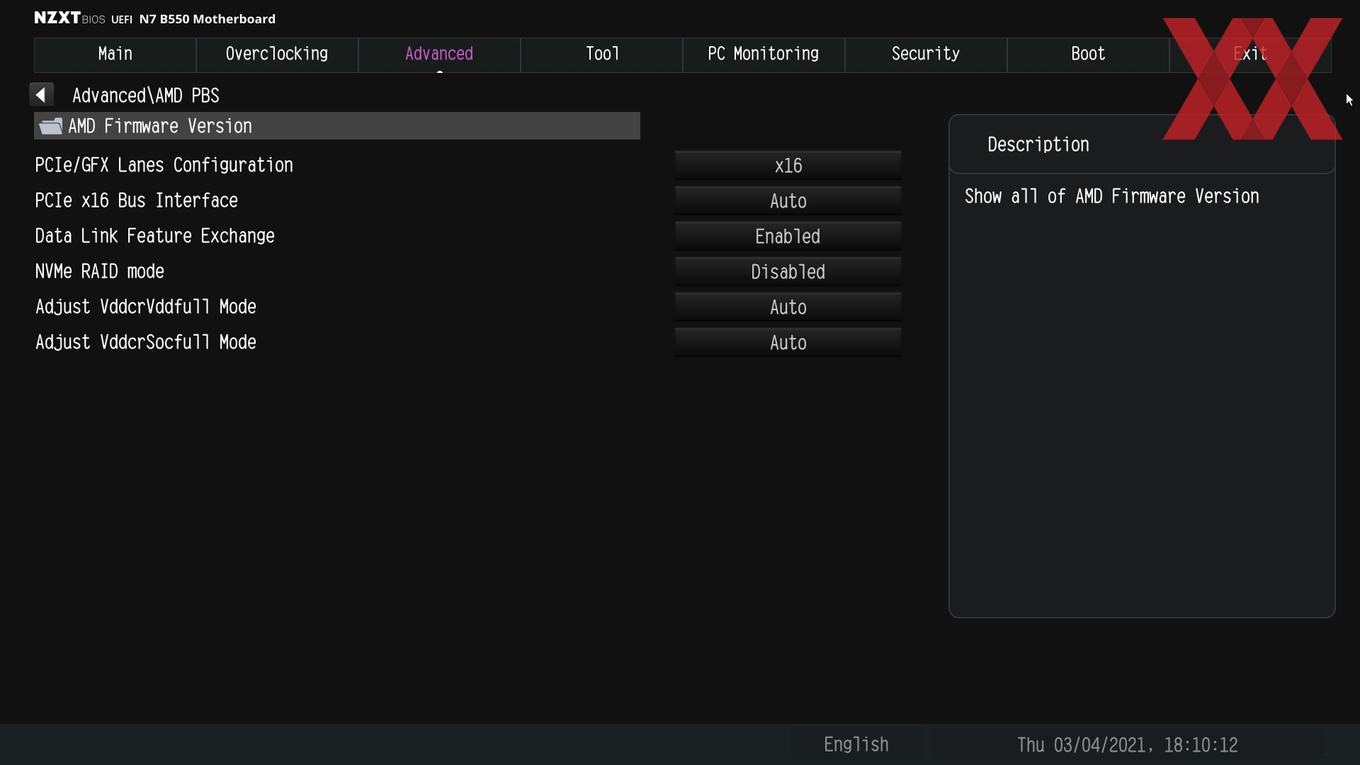Select the Advanced tab
The image size is (1360, 765).
[x=439, y=54]
